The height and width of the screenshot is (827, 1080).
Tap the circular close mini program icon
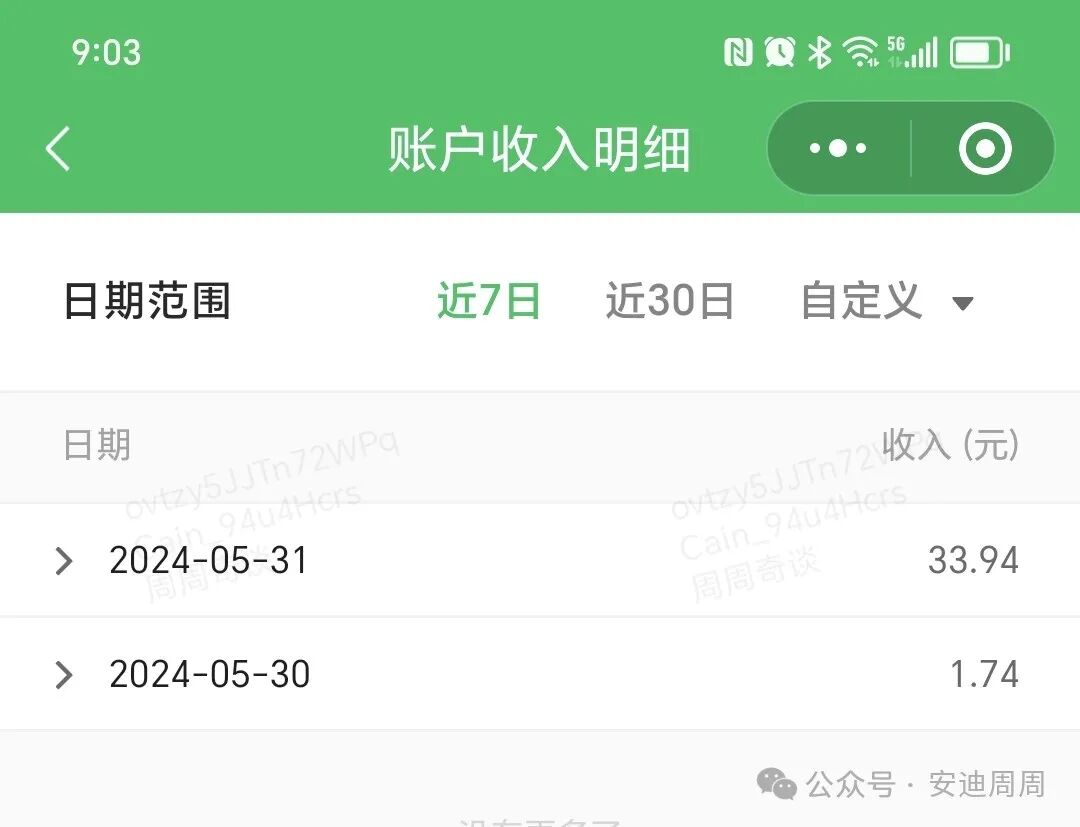(x=985, y=148)
